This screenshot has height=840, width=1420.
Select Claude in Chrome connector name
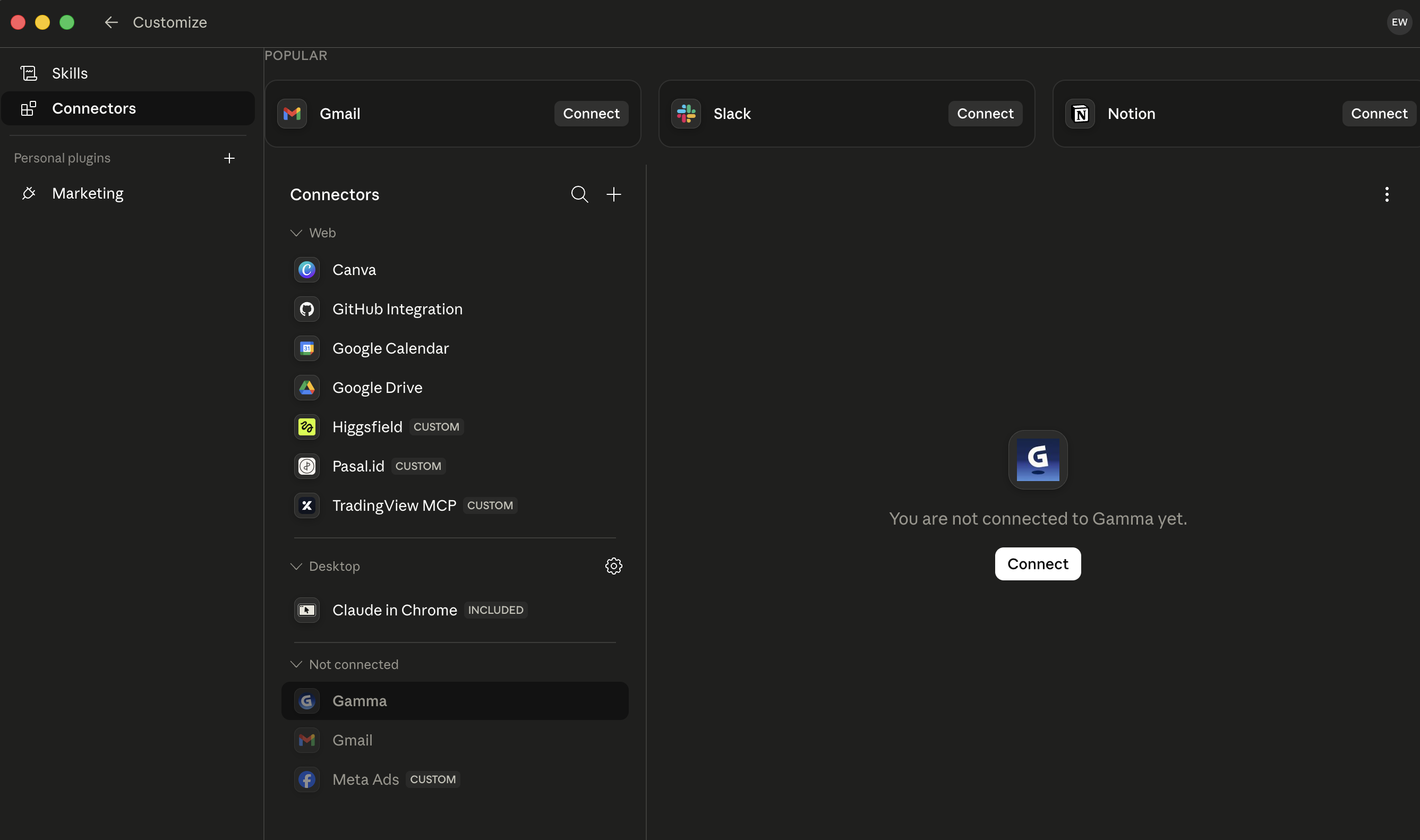(395, 610)
